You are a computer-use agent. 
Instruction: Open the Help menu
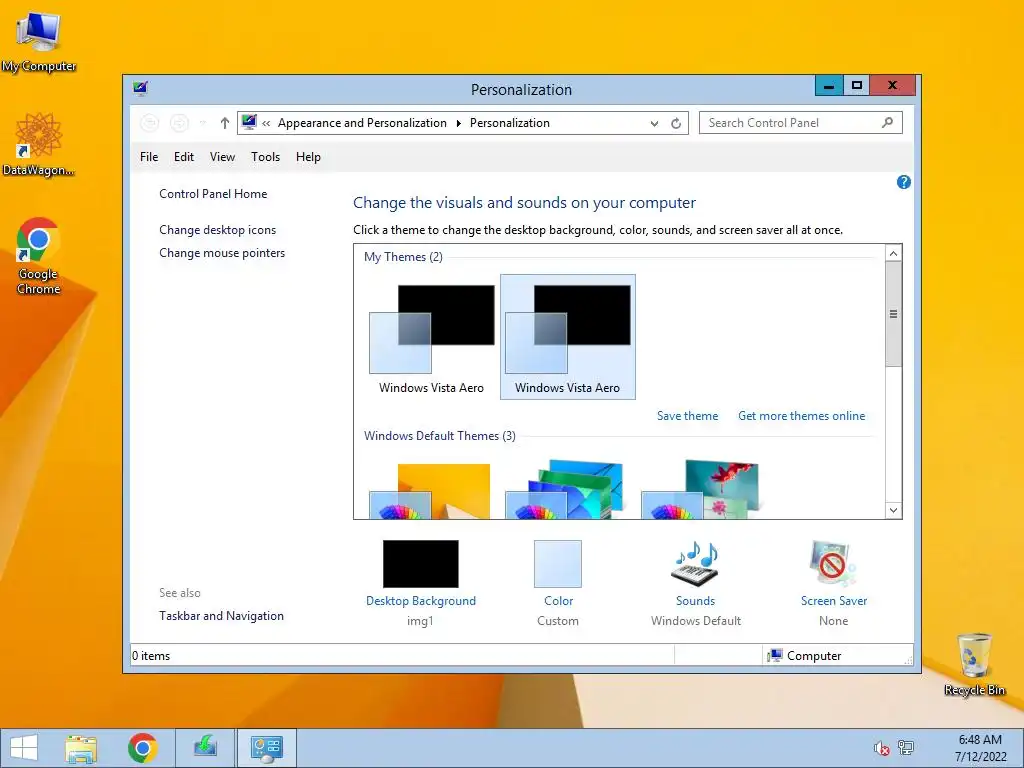pyautogui.click(x=308, y=157)
